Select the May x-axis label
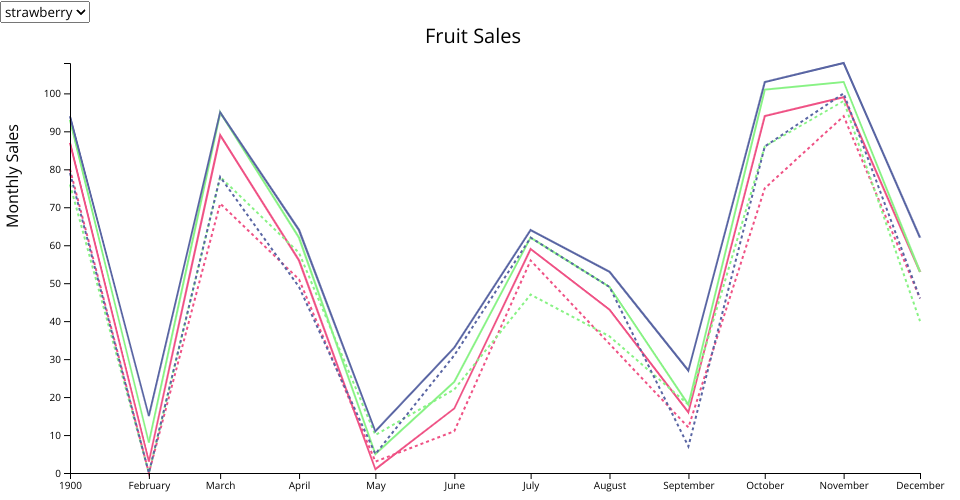 [375, 486]
